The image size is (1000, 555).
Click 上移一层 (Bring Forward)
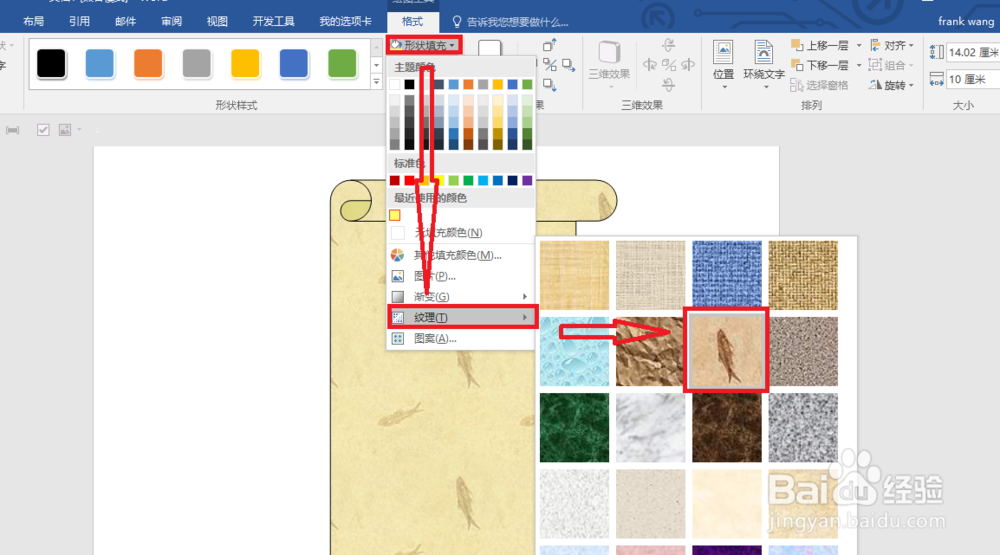pyautogui.click(x=820, y=45)
